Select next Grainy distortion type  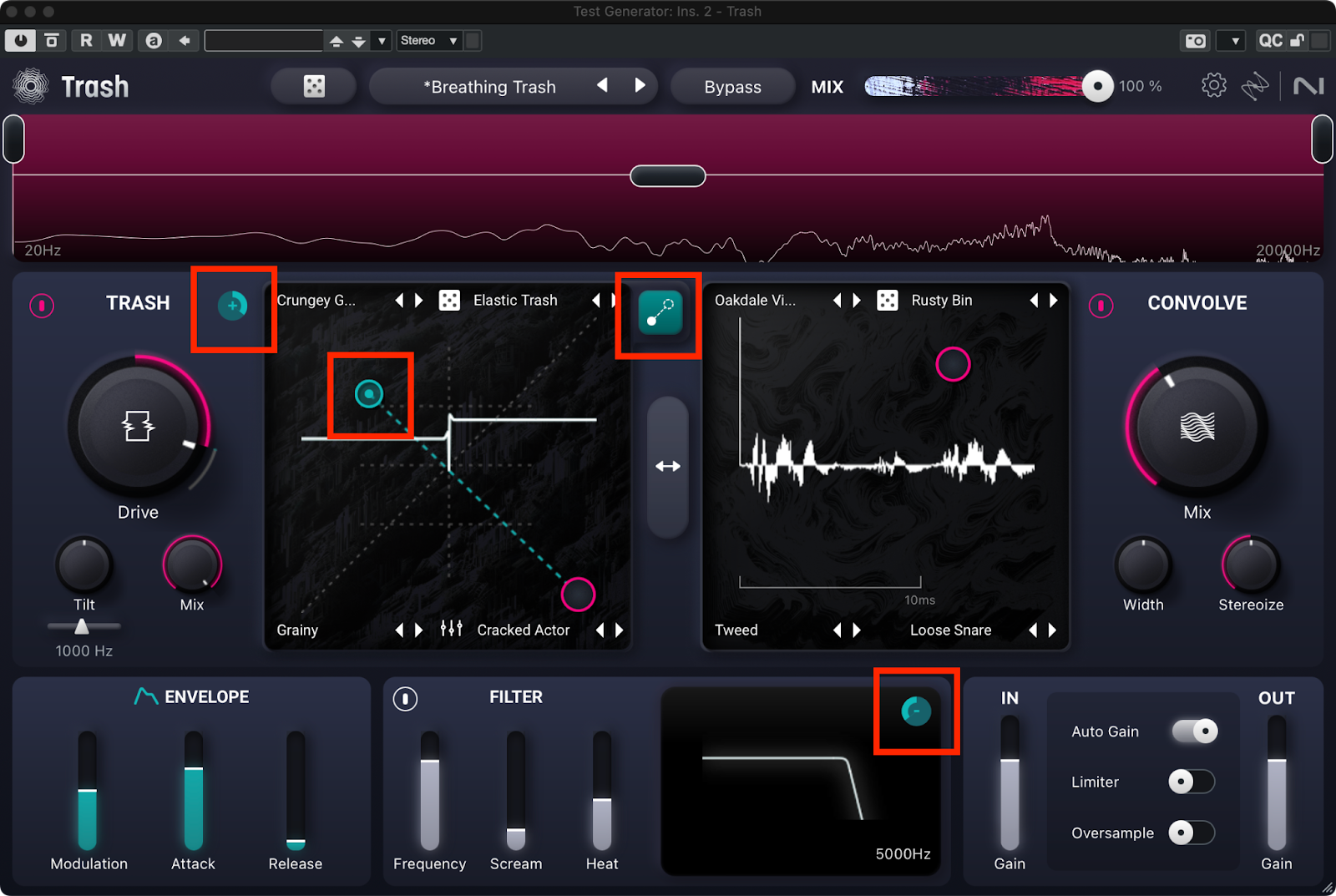(419, 630)
